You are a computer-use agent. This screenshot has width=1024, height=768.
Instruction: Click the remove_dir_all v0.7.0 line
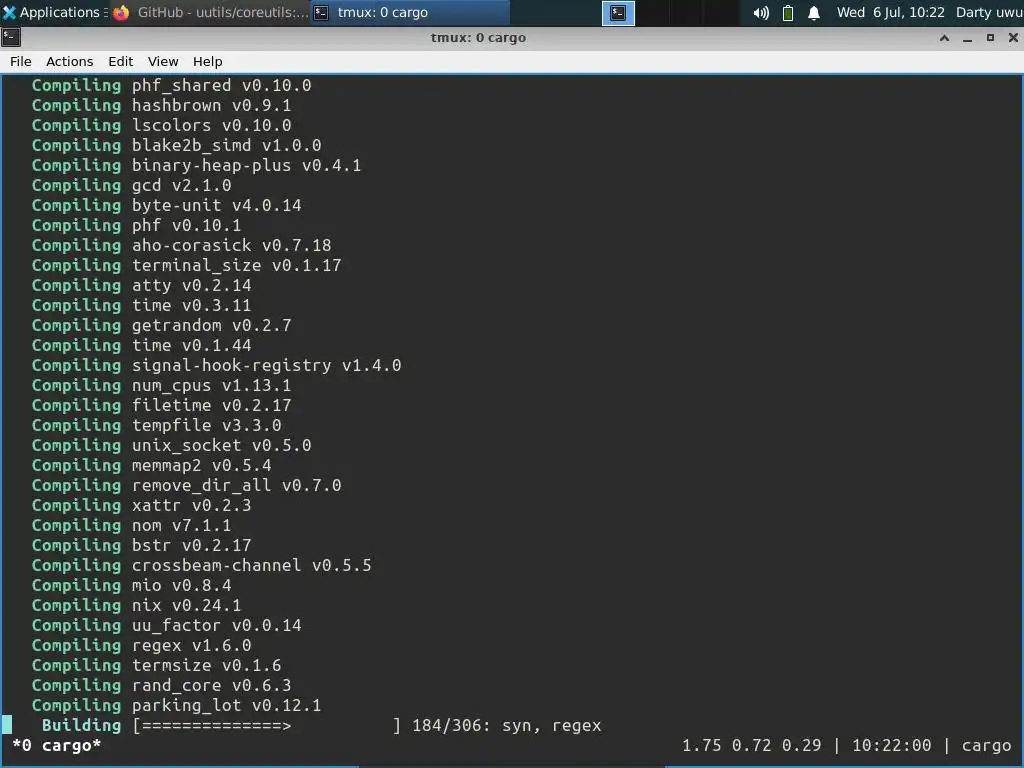(187, 485)
